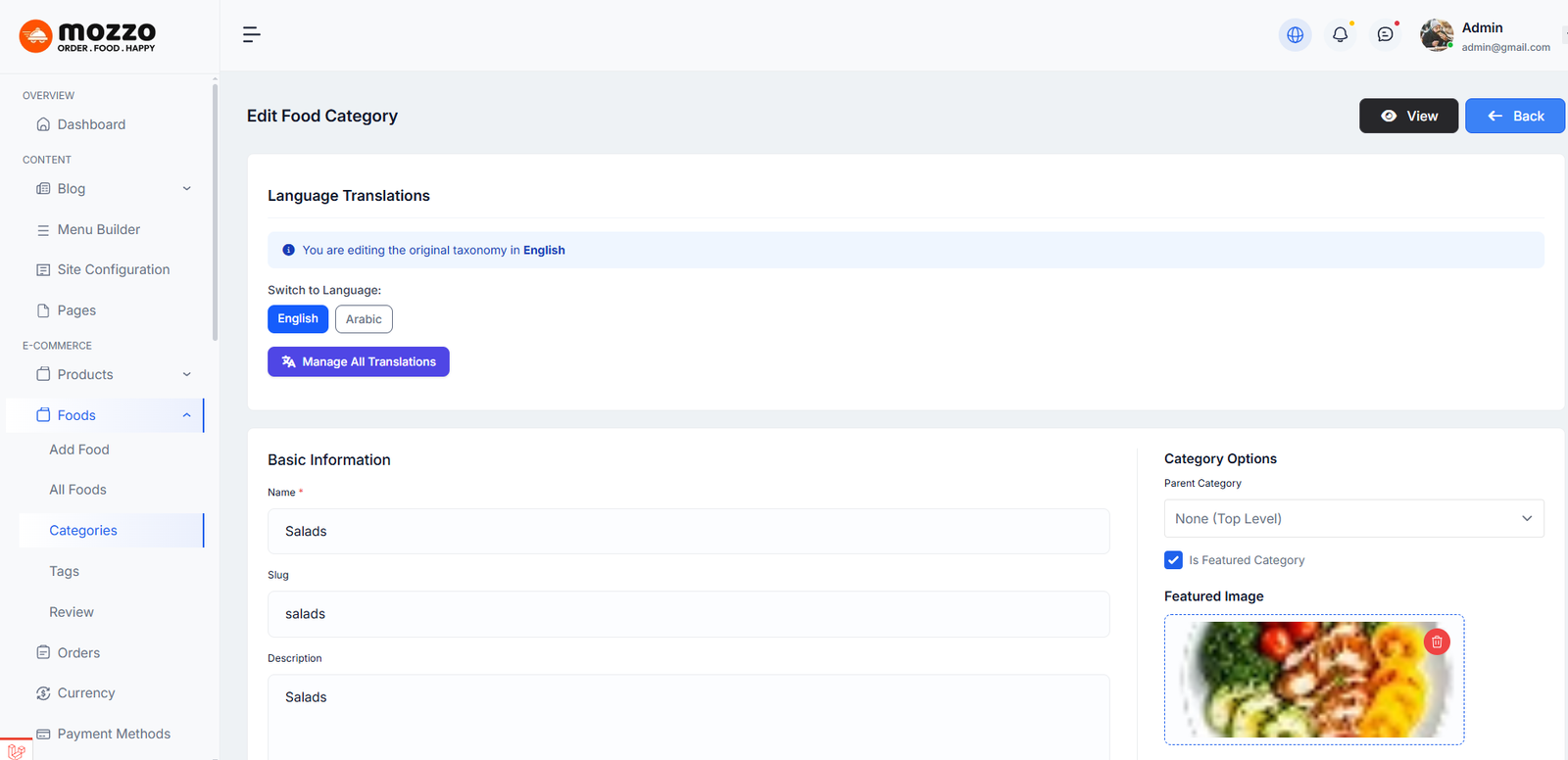Open the notifications bell icon

click(1340, 35)
